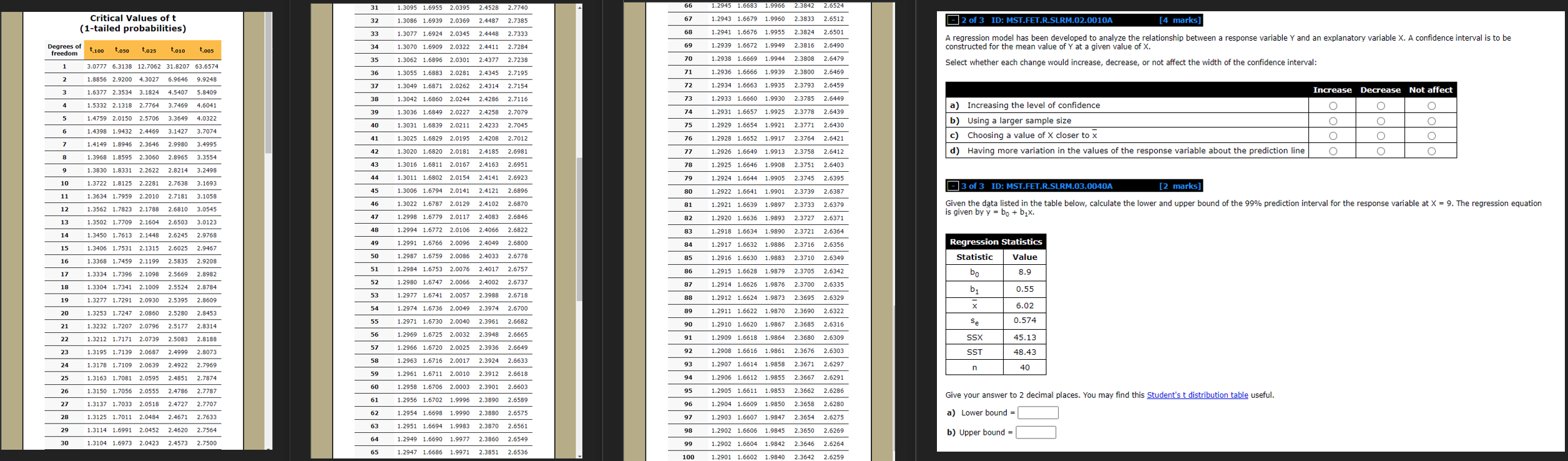Select Increase for using a larger sample size

(1333, 121)
